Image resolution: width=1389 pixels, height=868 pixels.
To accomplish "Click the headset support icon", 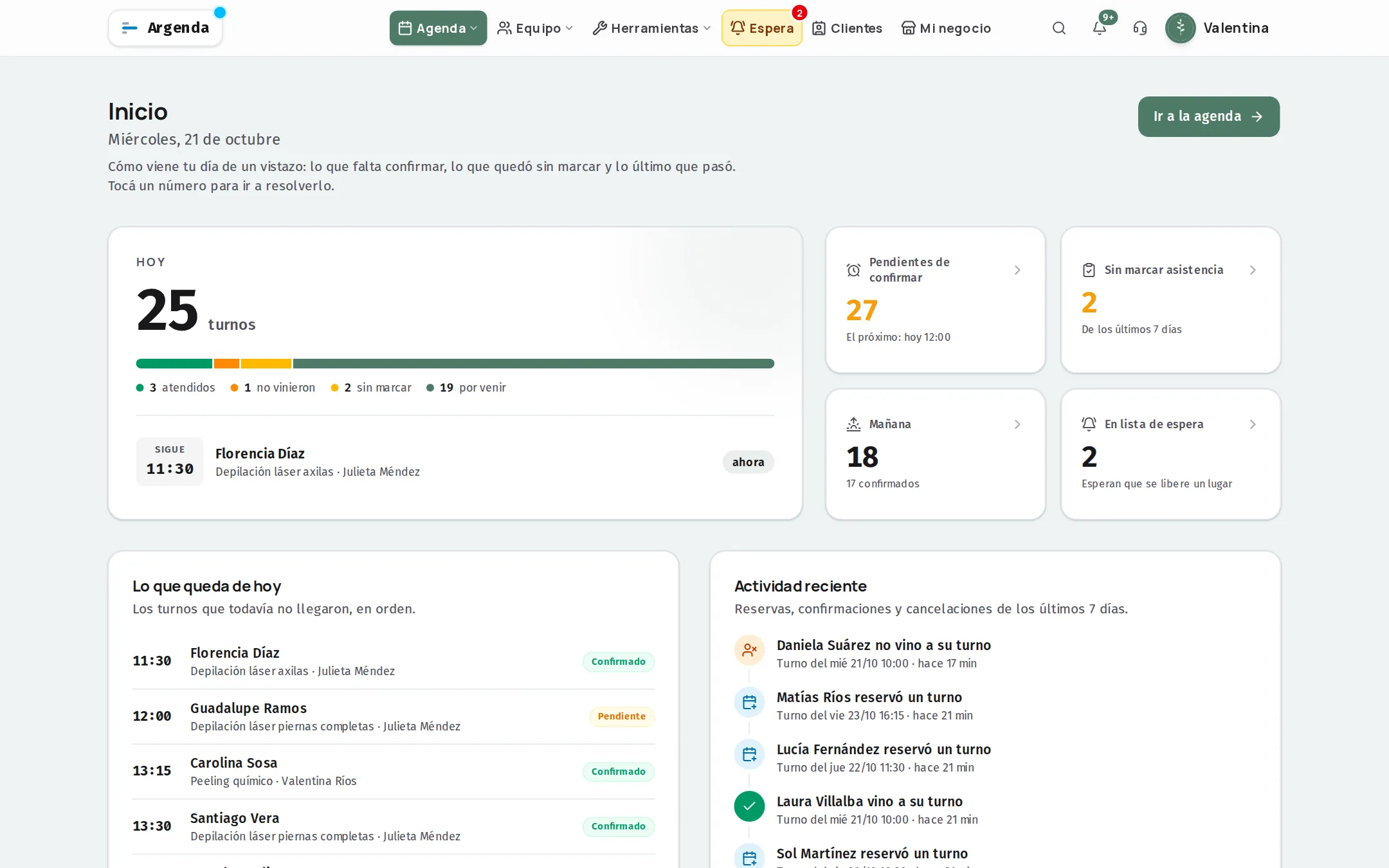I will pyautogui.click(x=1140, y=28).
